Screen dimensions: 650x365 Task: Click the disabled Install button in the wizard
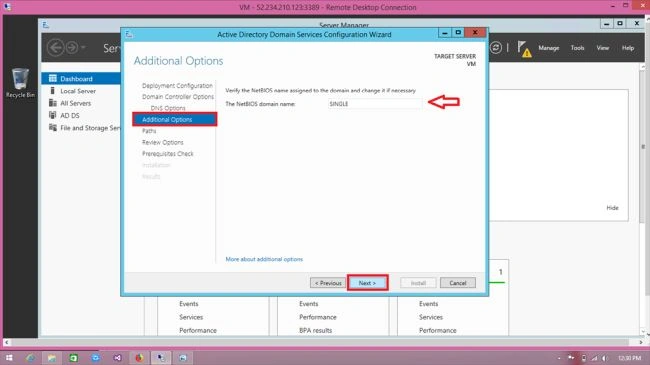tap(418, 283)
